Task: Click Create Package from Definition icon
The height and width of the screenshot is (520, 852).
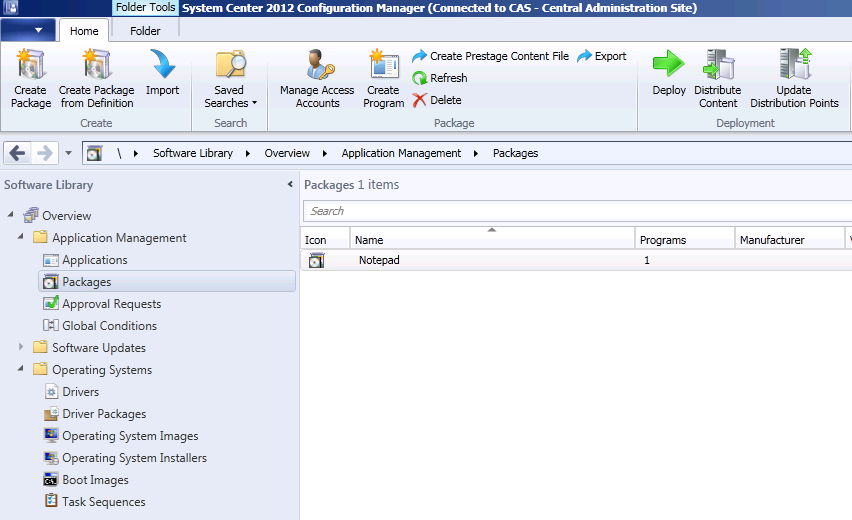Action: [x=96, y=66]
